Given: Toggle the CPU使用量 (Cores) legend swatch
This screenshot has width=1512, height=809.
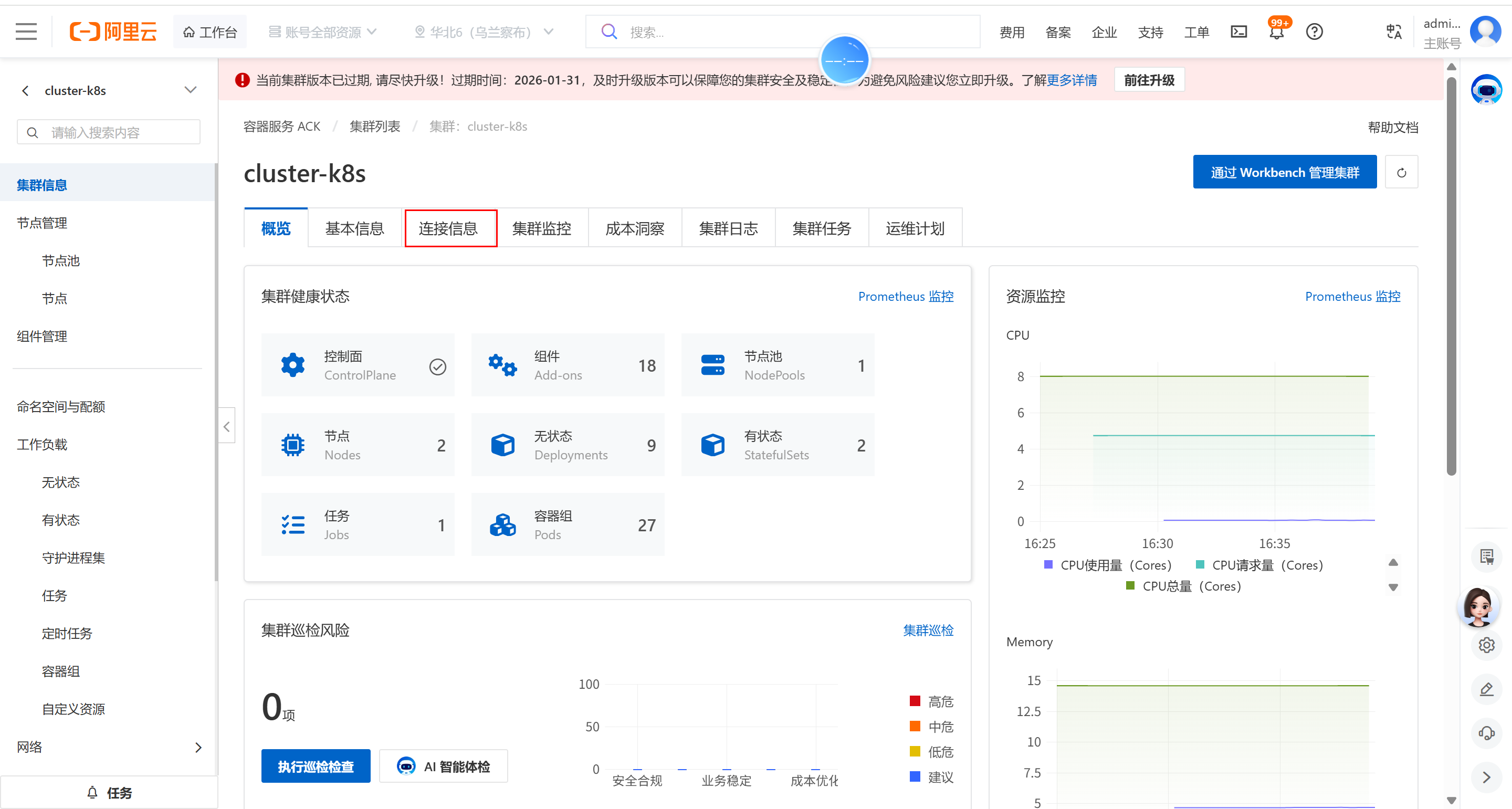Looking at the screenshot, I should tap(1048, 565).
